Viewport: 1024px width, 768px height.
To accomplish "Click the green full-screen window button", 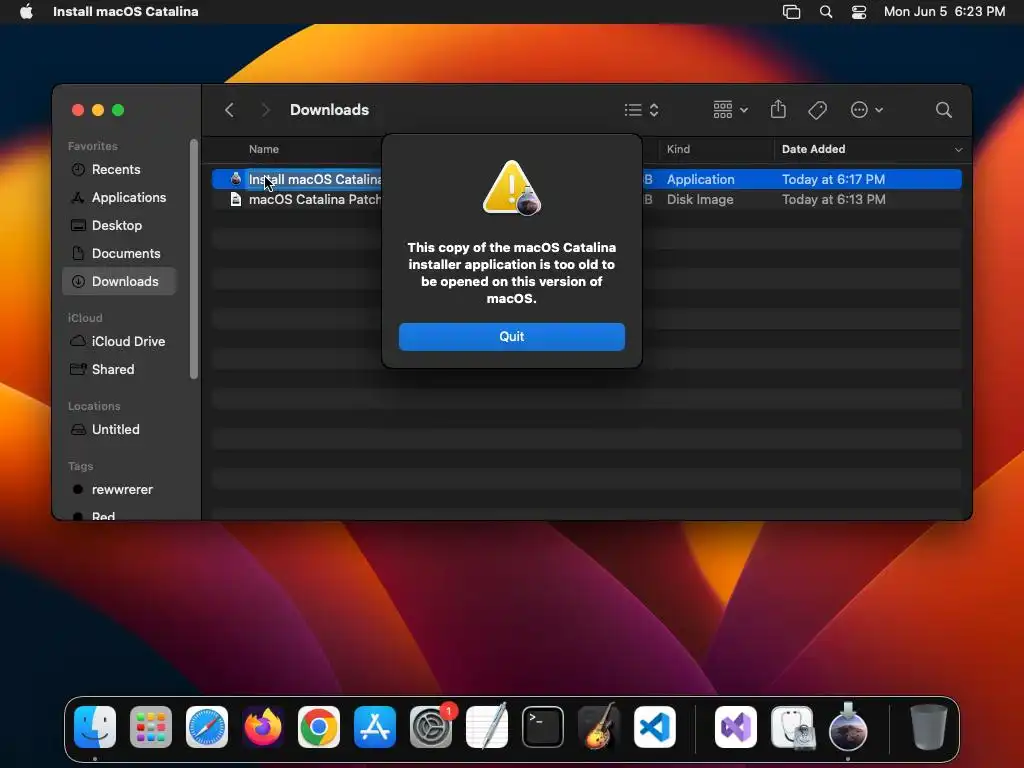I will (118, 110).
